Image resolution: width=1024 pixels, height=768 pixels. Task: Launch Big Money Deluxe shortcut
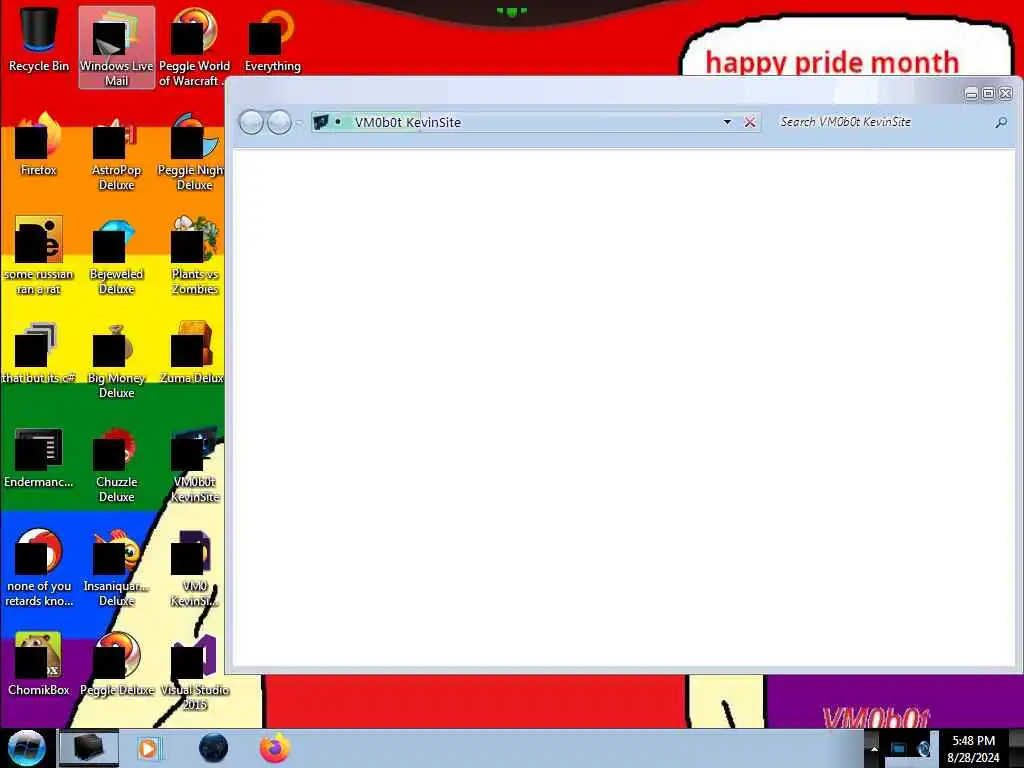tap(116, 359)
